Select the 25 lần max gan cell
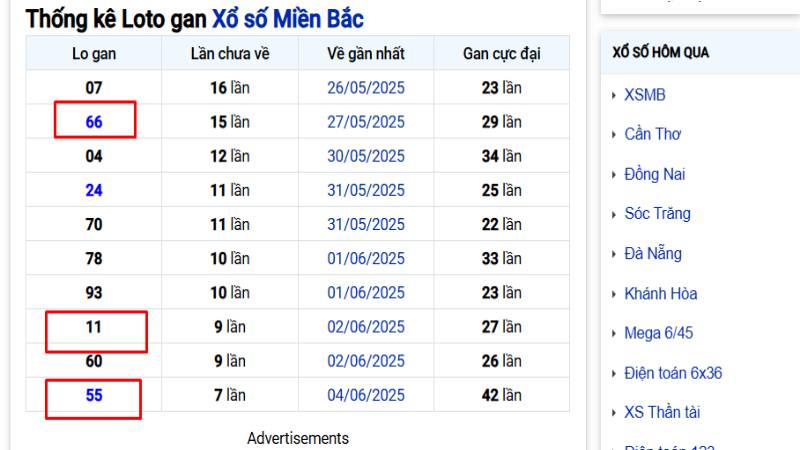Screen dimensions: 800x450 coord(502,190)
